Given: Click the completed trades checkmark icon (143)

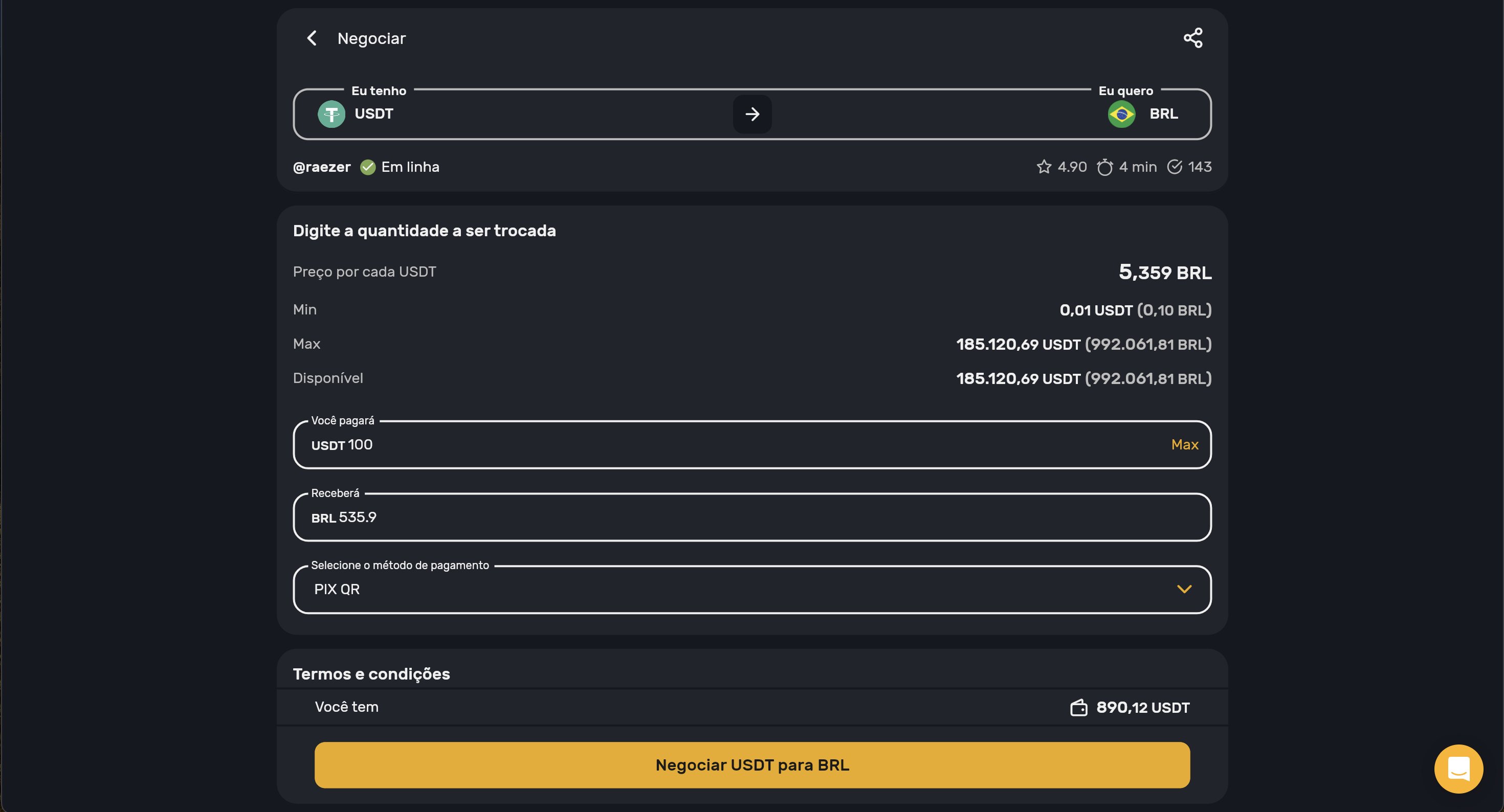Looking at the screenshot, I should click(x=1174, y=168).
